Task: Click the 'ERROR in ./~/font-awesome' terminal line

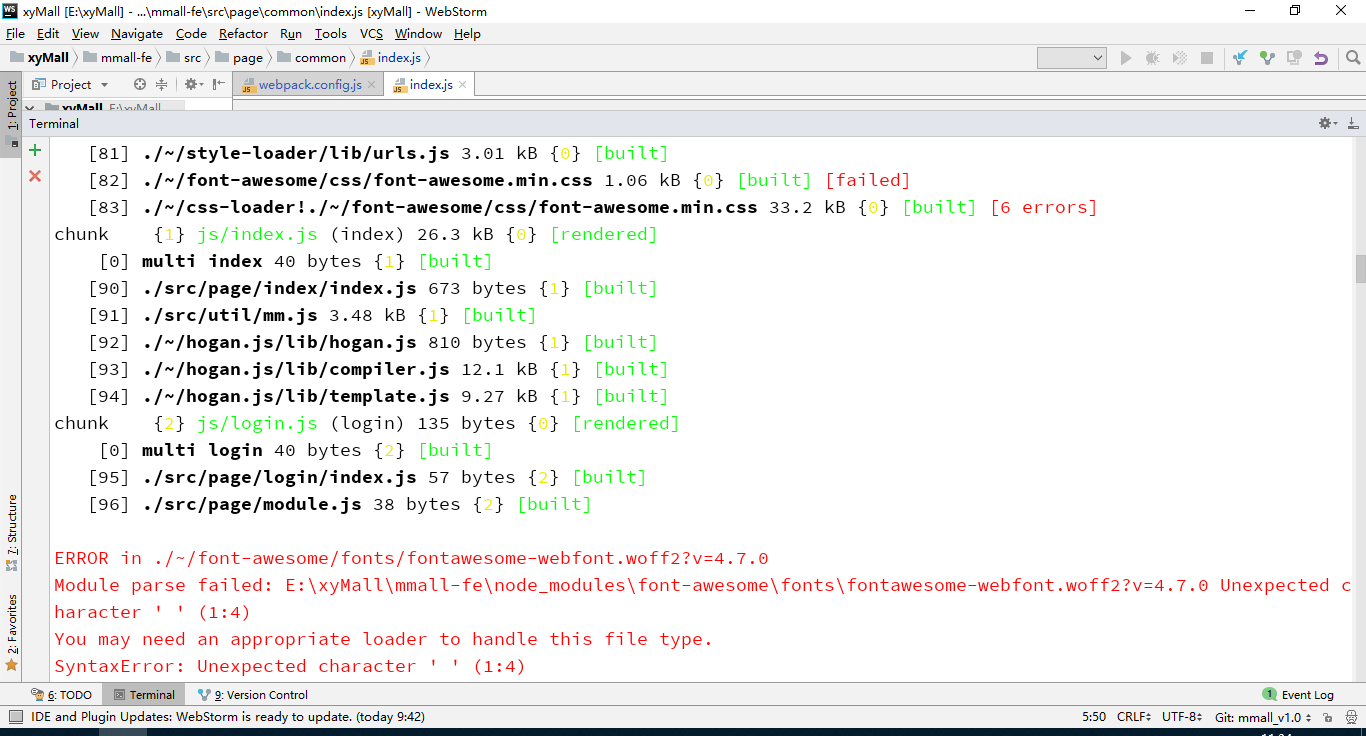Action: [x=411, y=558]
